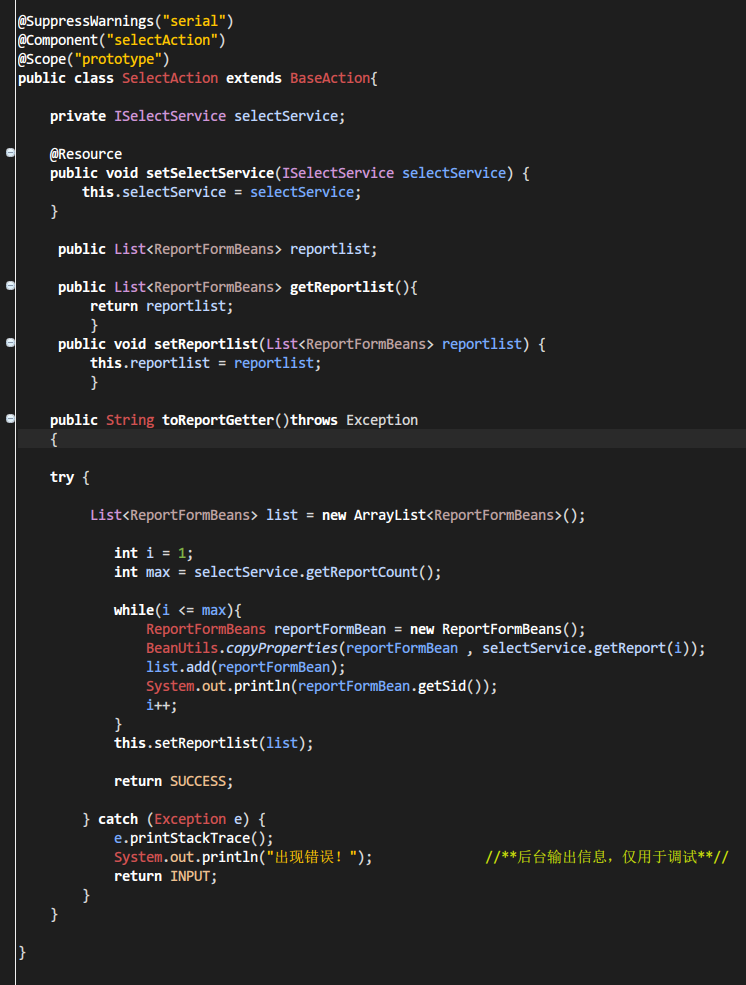746x985 pixels.
Task: Click the 'return reportlist;' statement
Action: [x=161, y=307]
